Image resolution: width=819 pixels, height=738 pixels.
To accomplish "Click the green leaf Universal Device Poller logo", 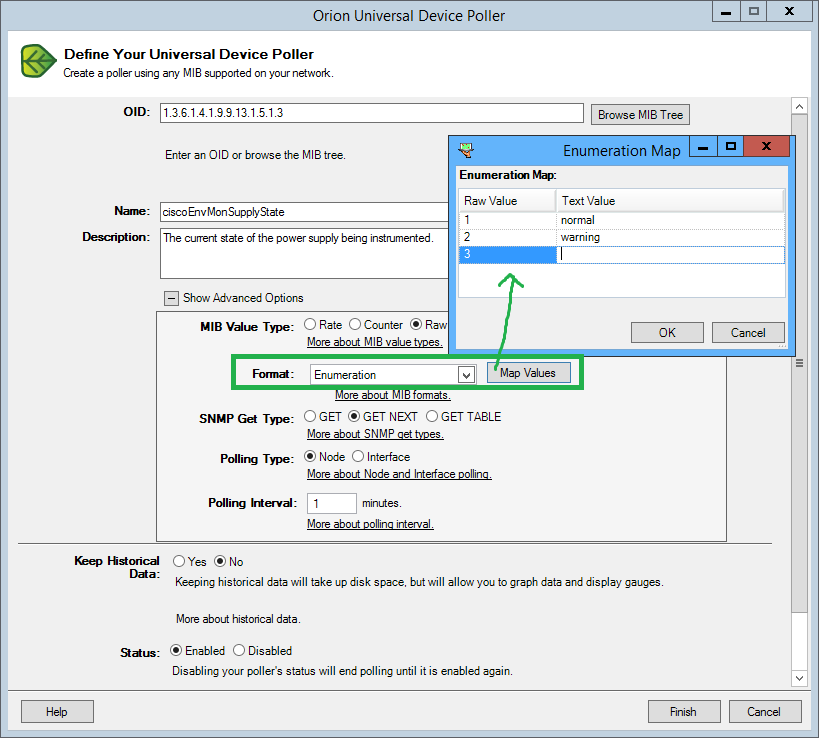I will click(x=38, y=62).
